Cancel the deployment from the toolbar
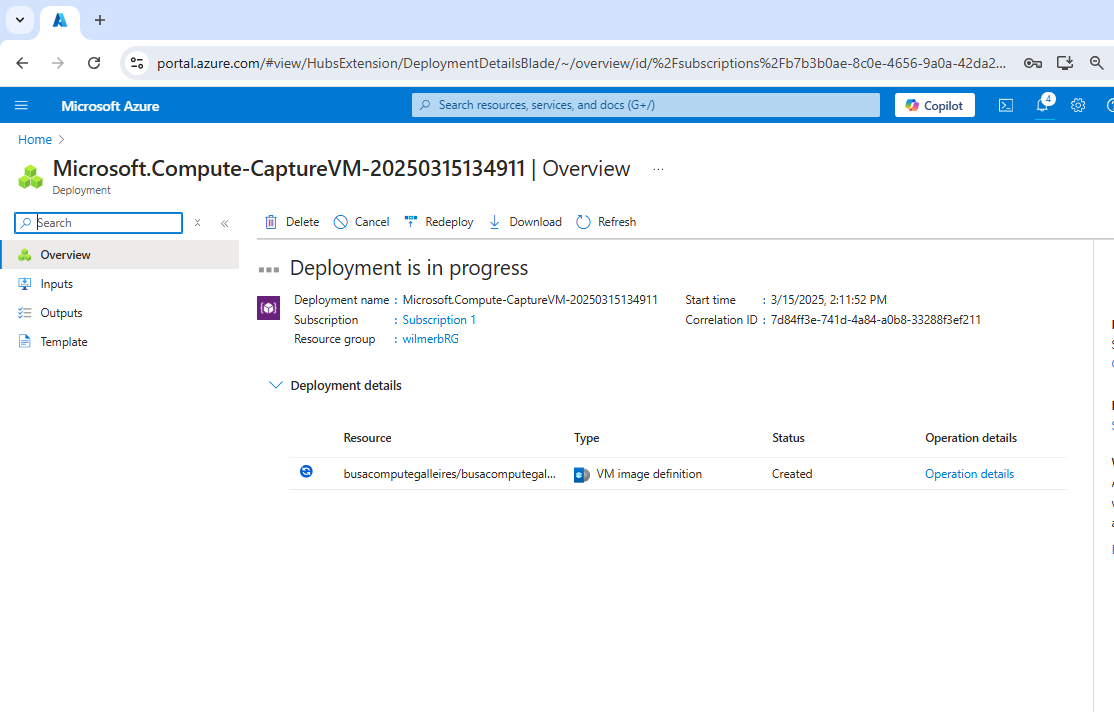 tap(362, 222)
